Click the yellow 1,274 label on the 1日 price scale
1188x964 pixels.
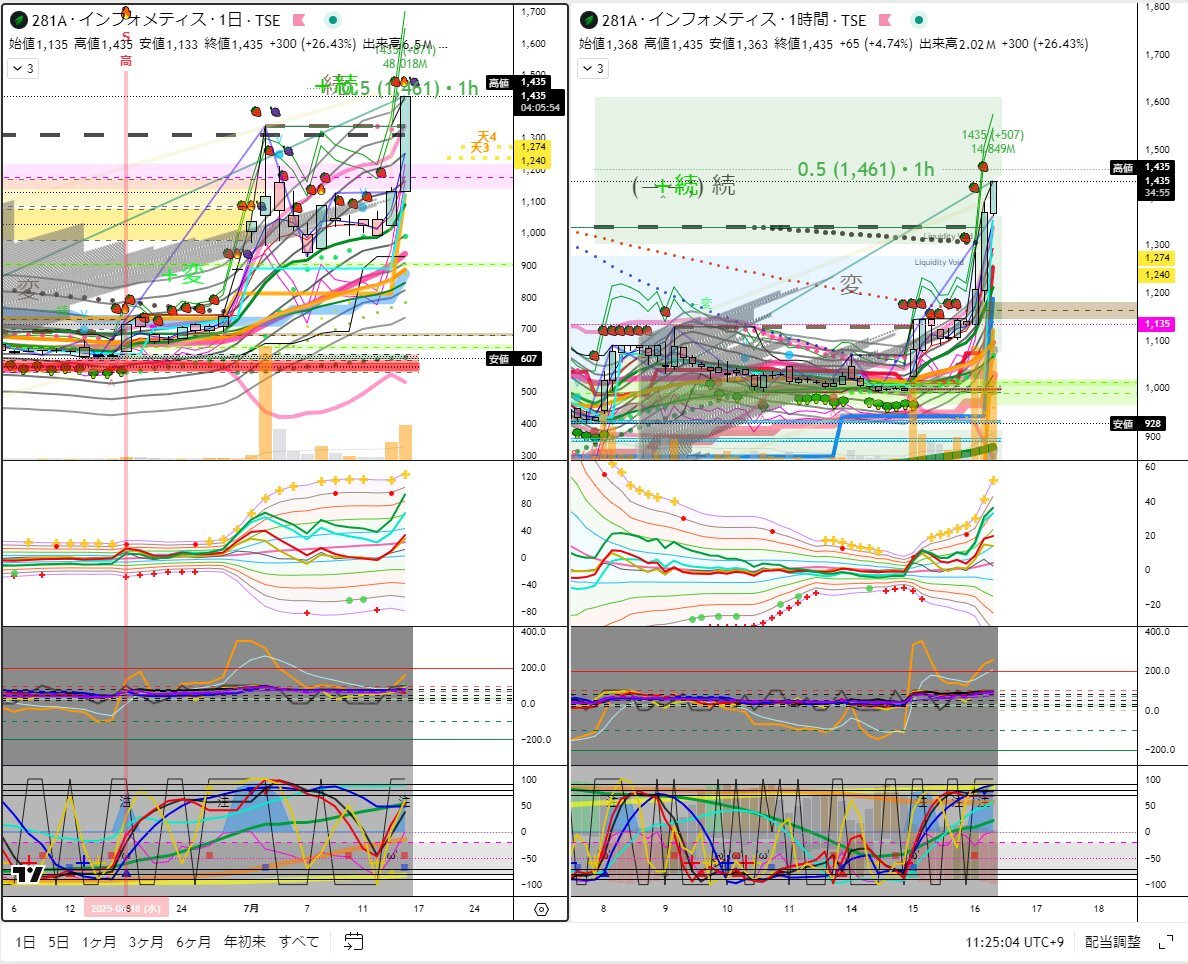click(533, 147)
